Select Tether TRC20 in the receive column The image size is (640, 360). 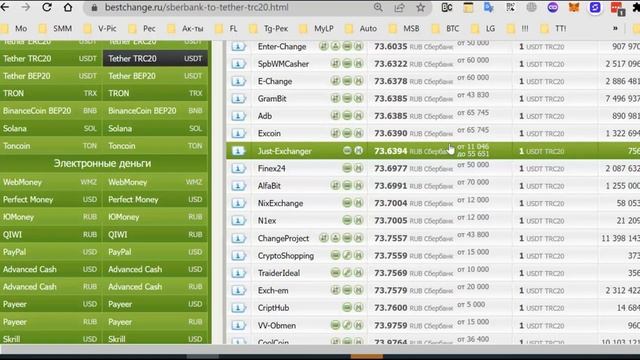point(155,59)
